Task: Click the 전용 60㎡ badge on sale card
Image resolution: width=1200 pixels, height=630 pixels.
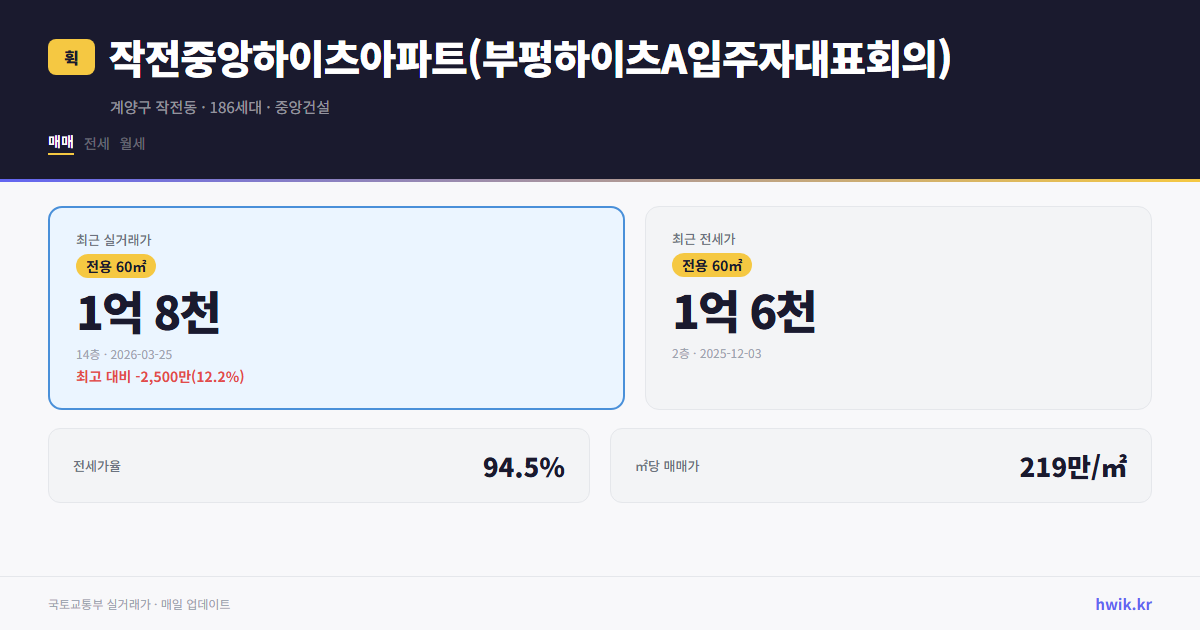Action: tap(115, 266)
